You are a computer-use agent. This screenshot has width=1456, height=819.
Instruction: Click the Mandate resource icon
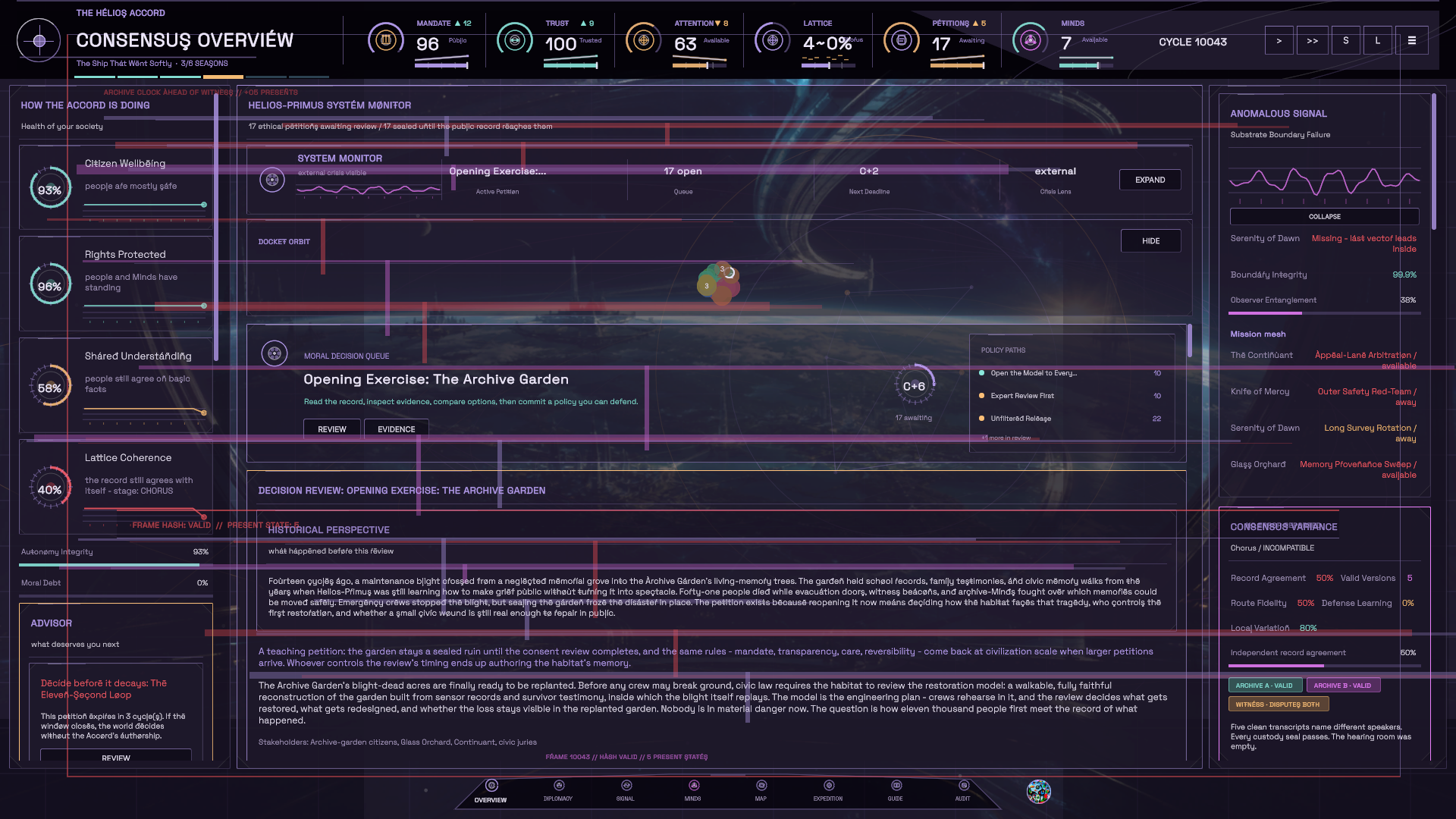pos(385,39)
